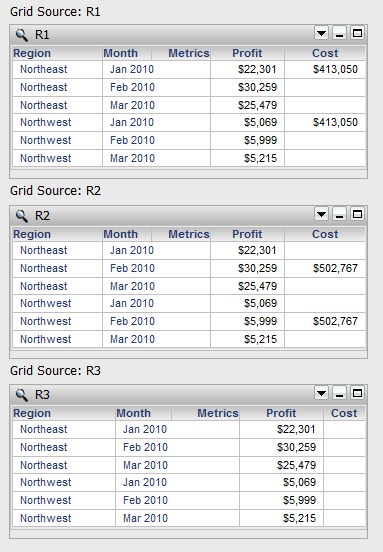The width and height of the screenshot is (383, 552).
Task: Click Northwest in R2 Mar 2010 row
Action: pyautogui.click(x=45, y=339)
